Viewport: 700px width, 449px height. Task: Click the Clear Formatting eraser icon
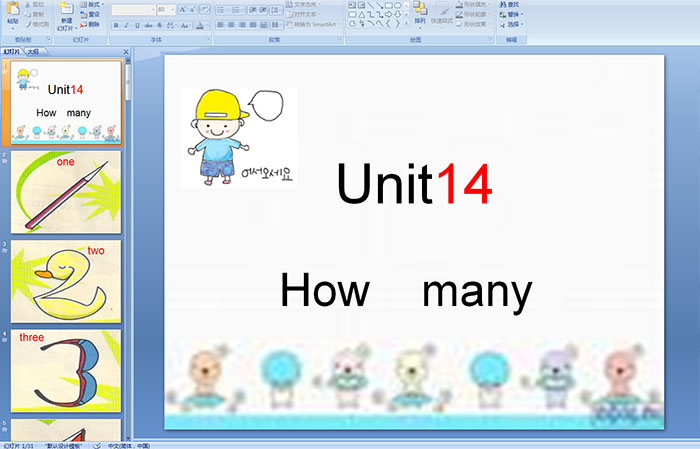(204, 9)
